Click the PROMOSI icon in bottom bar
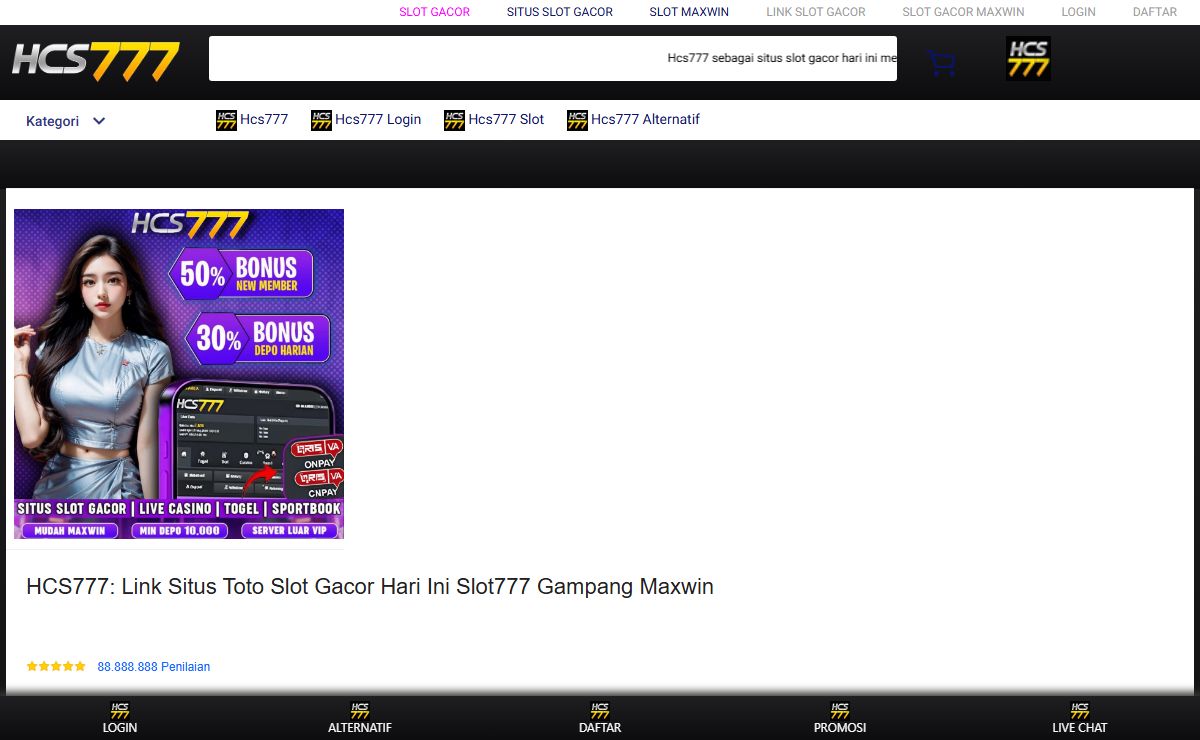This screenshot has width=1200, height=740. pyautogui.click(x=840, y=710)
